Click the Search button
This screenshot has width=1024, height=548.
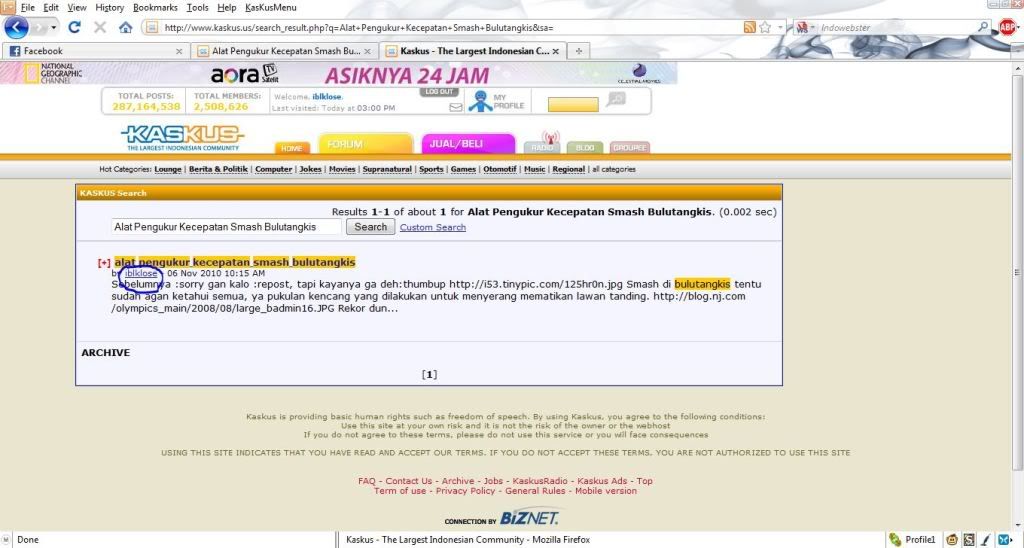370,227
